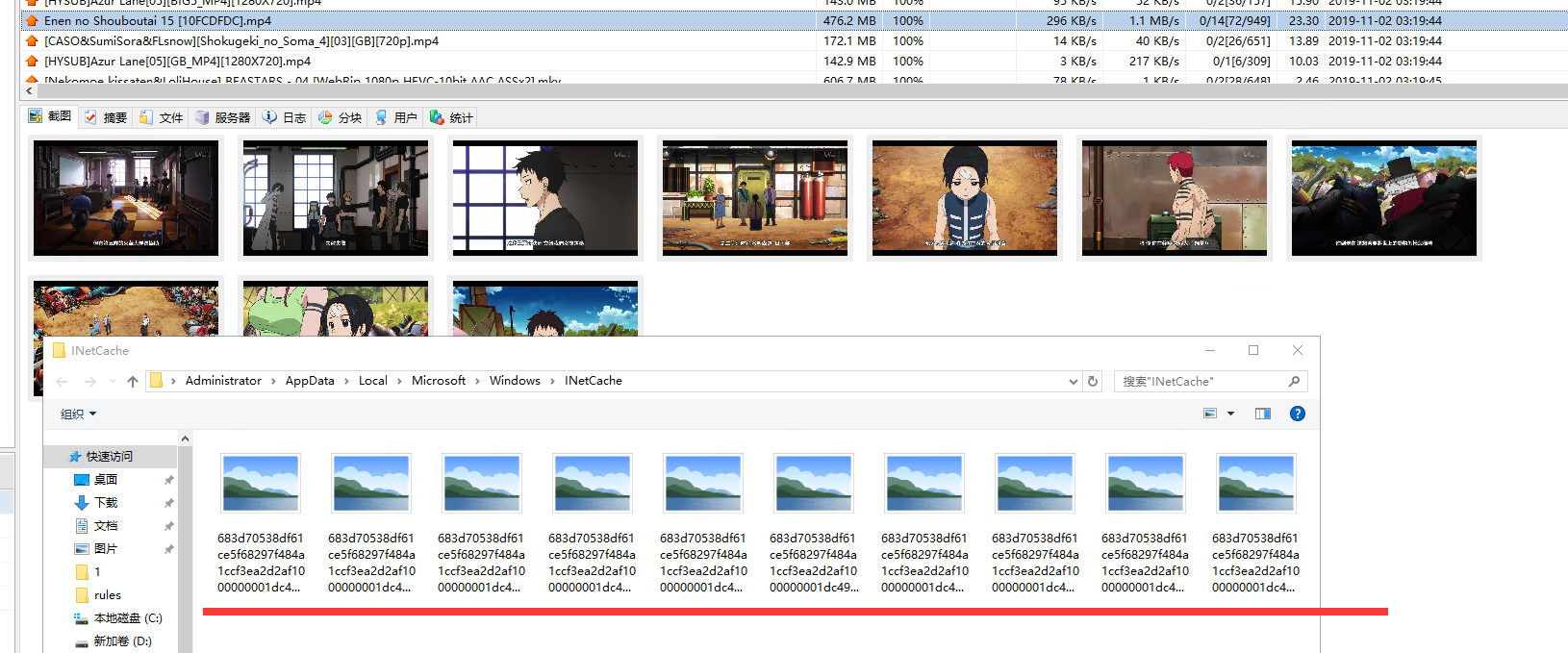The height and width of the screenshot is (653, 1568).
Task: Navigate to the AppData breadcrumb
Action: tap(310, 381)
